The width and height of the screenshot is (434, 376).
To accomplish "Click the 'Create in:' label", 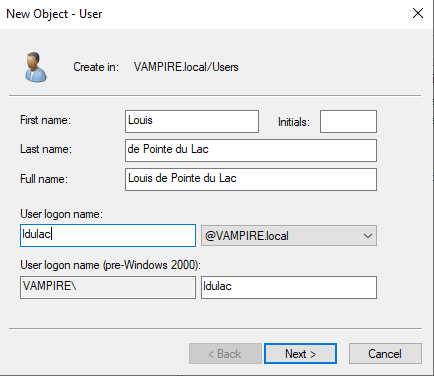I will [96, 67].
